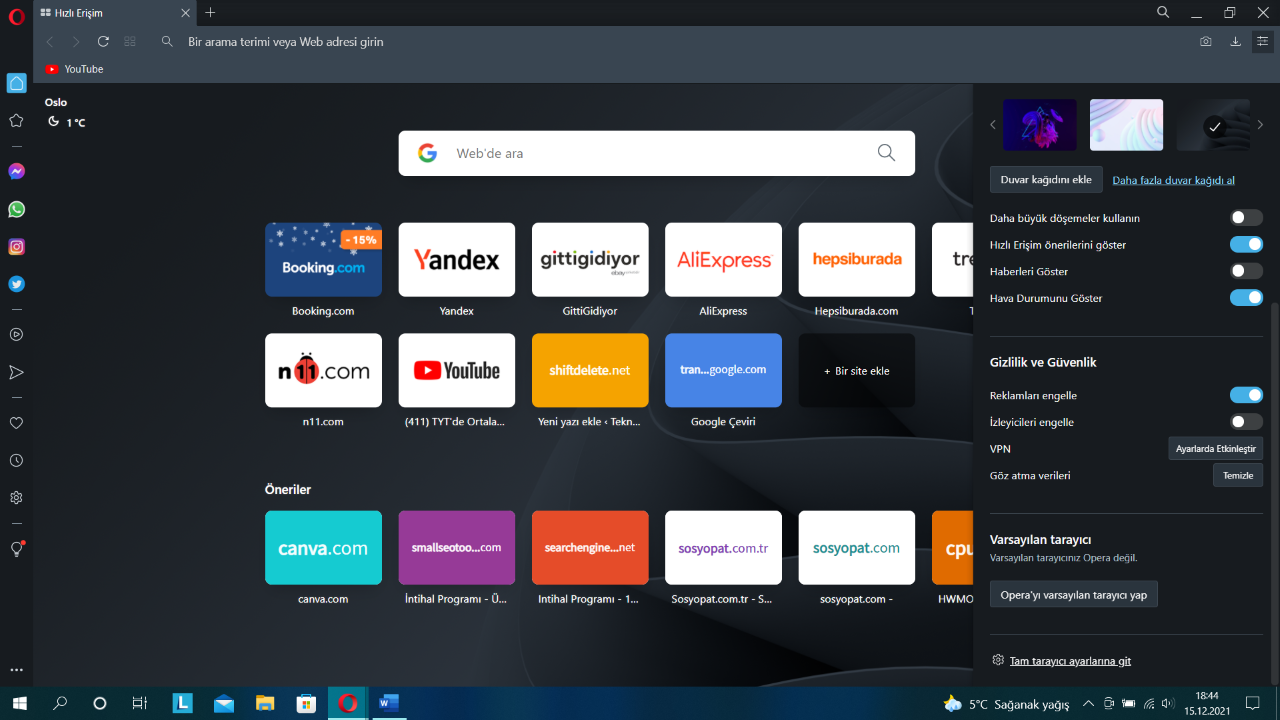The width and height of the screenshot is (1280, 720).
Task: Open the YouTube bookmark in bookmarks bar
Action: point(75,69)
